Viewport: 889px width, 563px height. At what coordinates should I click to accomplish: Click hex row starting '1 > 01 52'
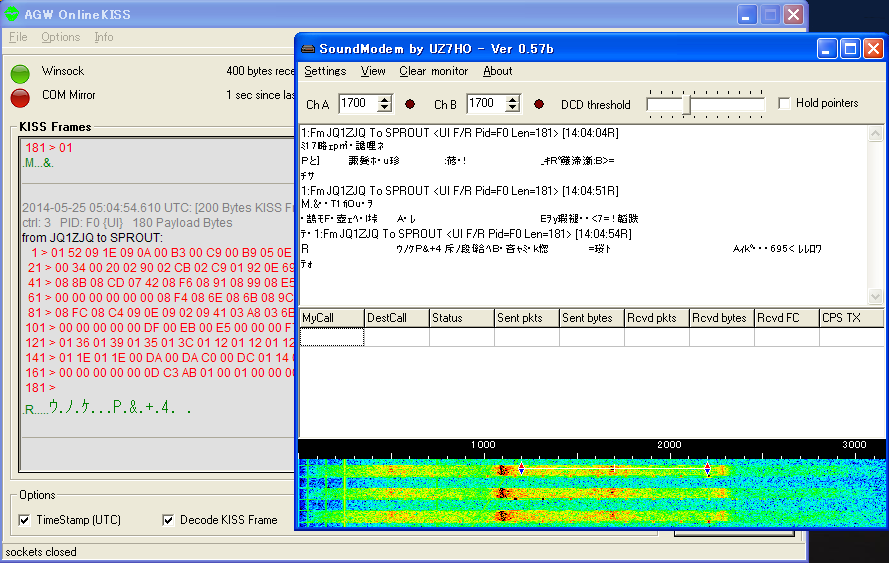pos(161,253)
